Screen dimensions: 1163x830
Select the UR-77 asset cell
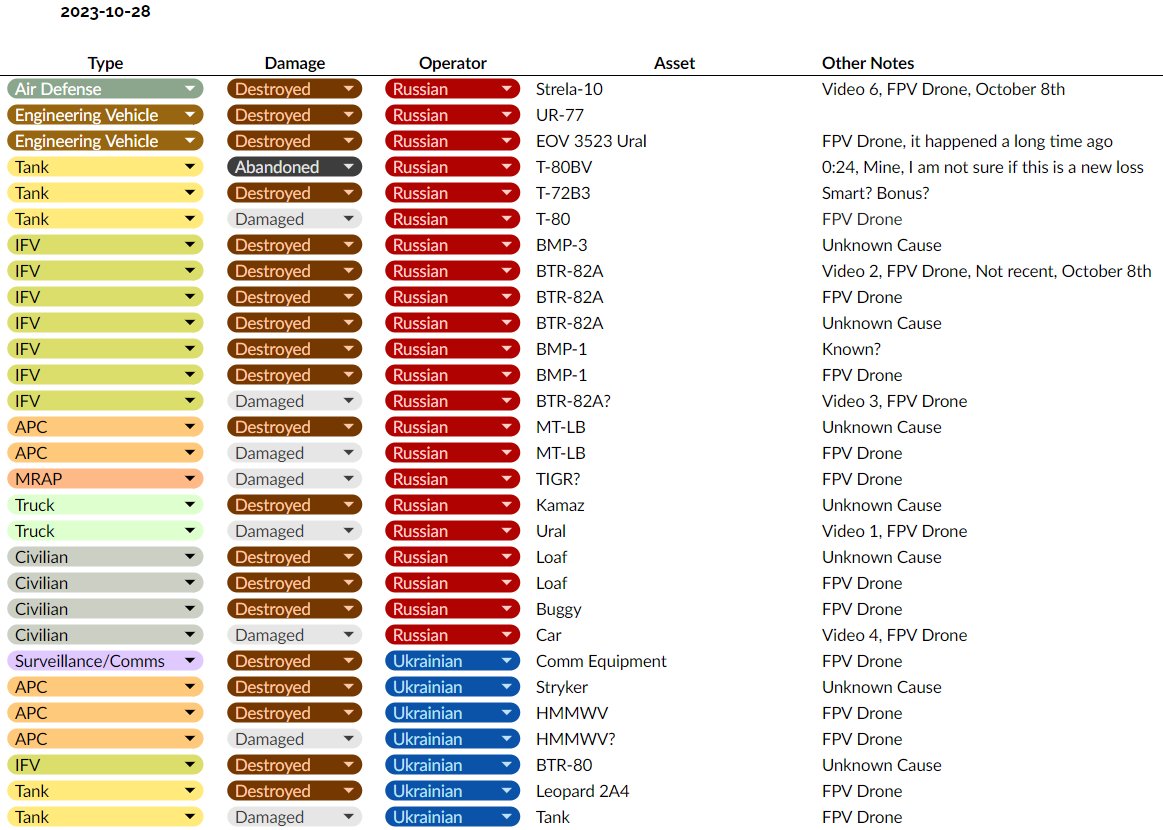[559, 115]
